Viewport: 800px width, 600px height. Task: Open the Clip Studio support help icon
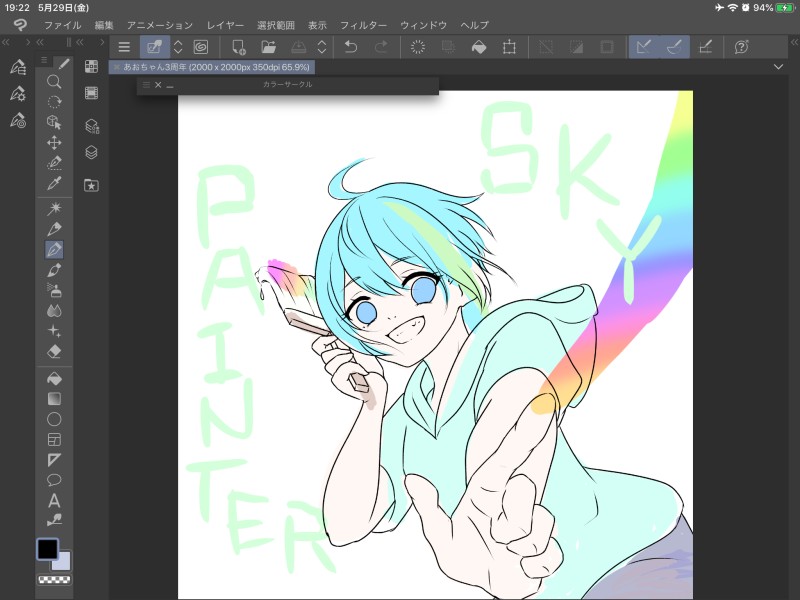click(x=741, y=47)
